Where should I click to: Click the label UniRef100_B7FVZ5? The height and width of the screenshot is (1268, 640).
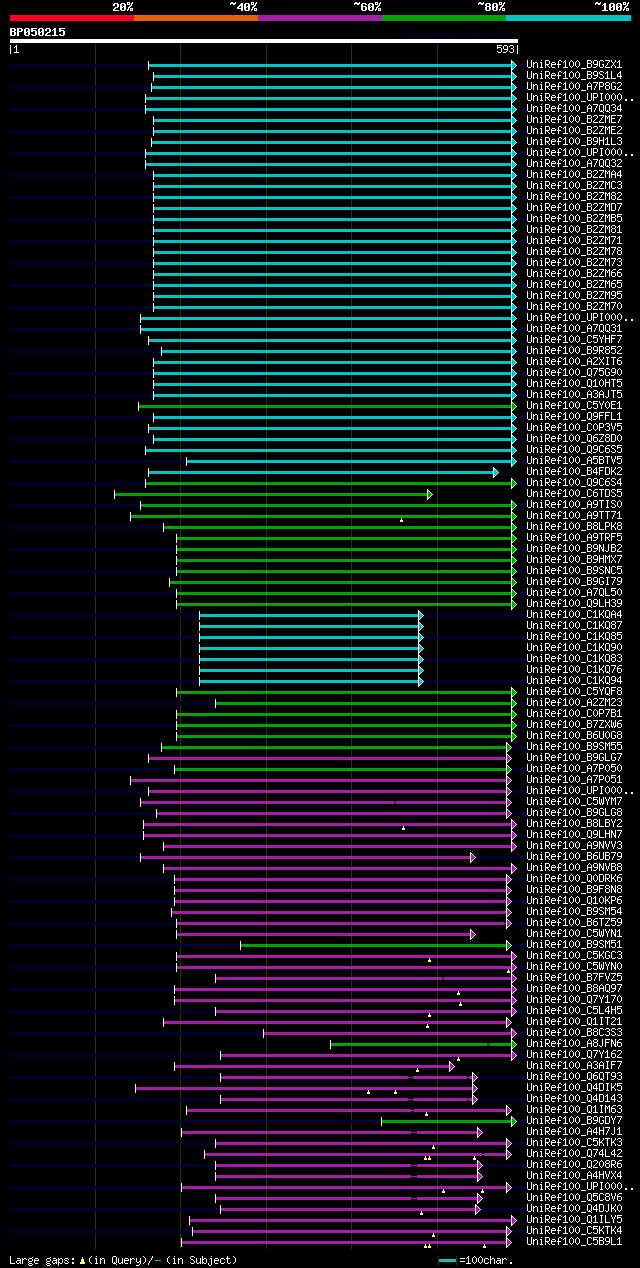(575, 978)
